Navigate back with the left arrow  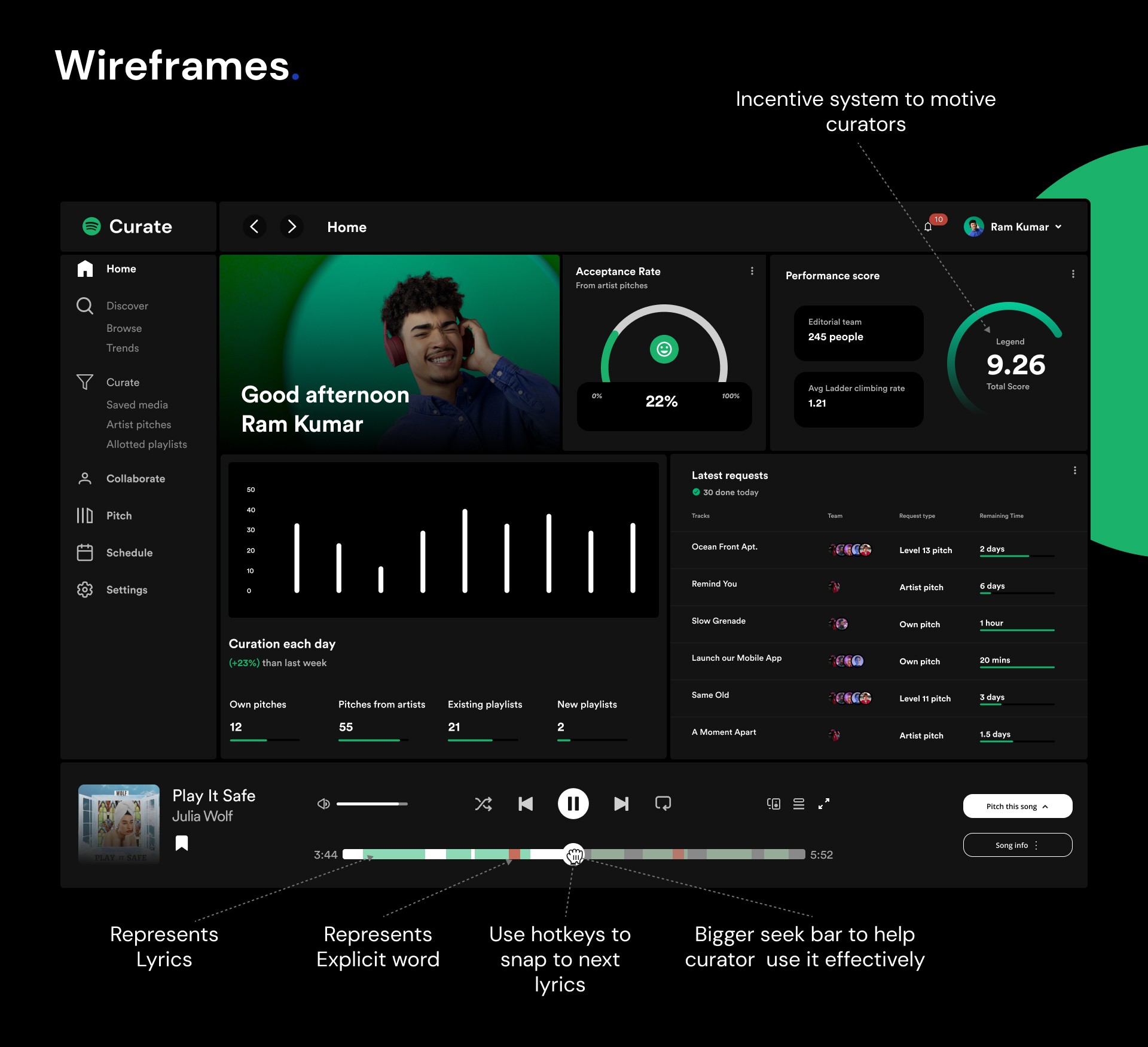point(255,227)
